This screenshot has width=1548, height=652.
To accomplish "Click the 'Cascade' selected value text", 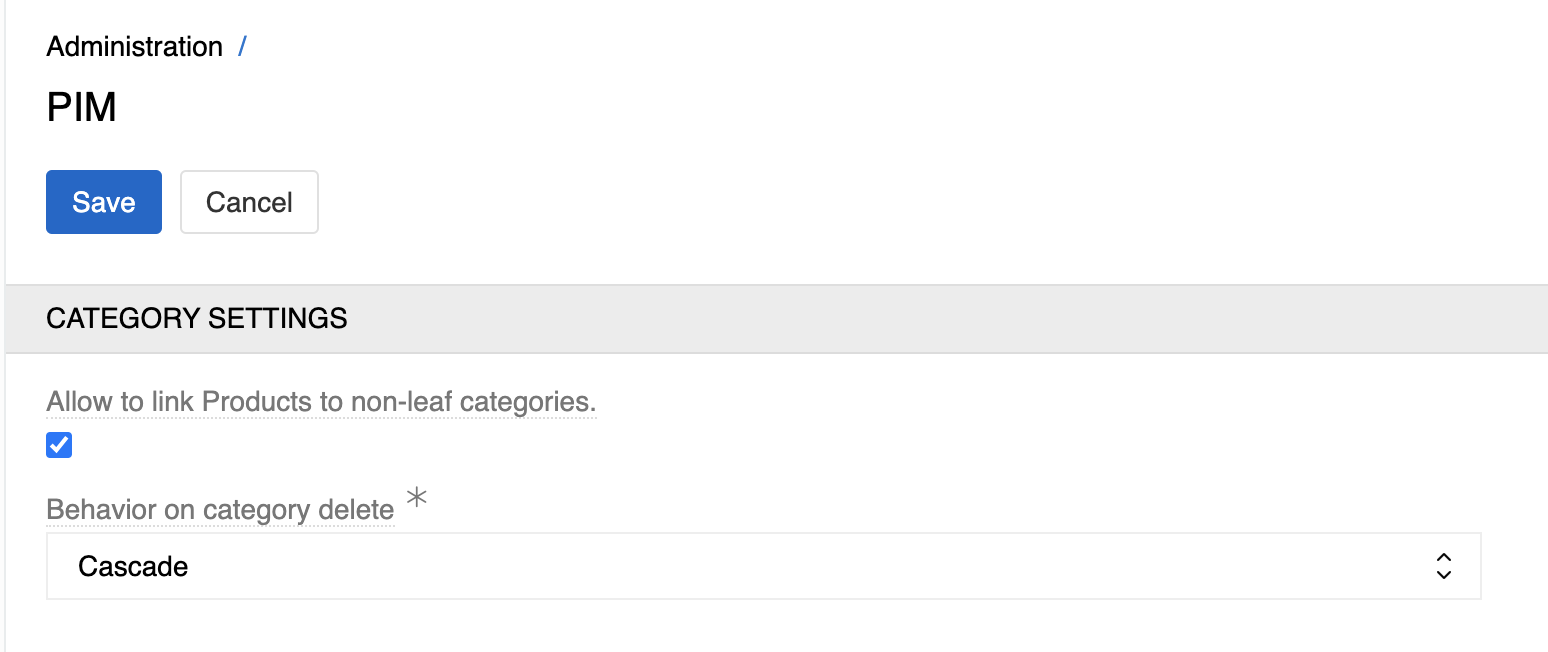I will pos(133,567).
